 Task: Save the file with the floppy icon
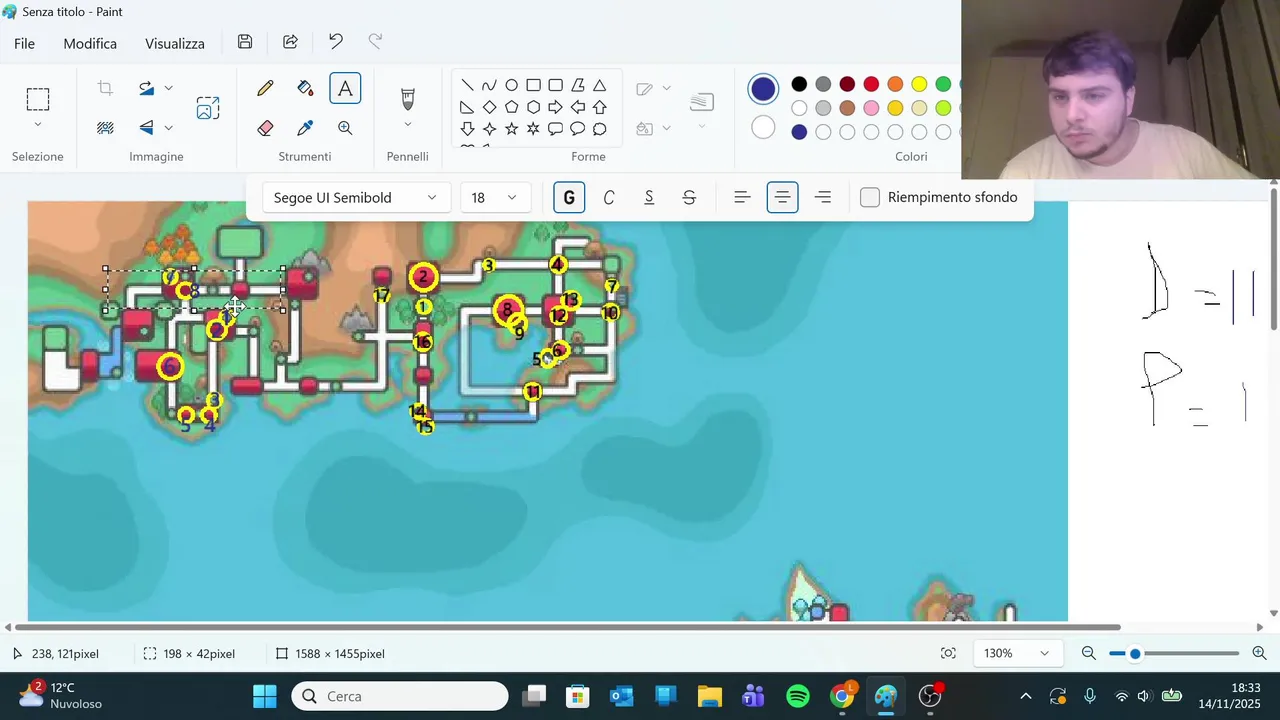pos(245,42)
